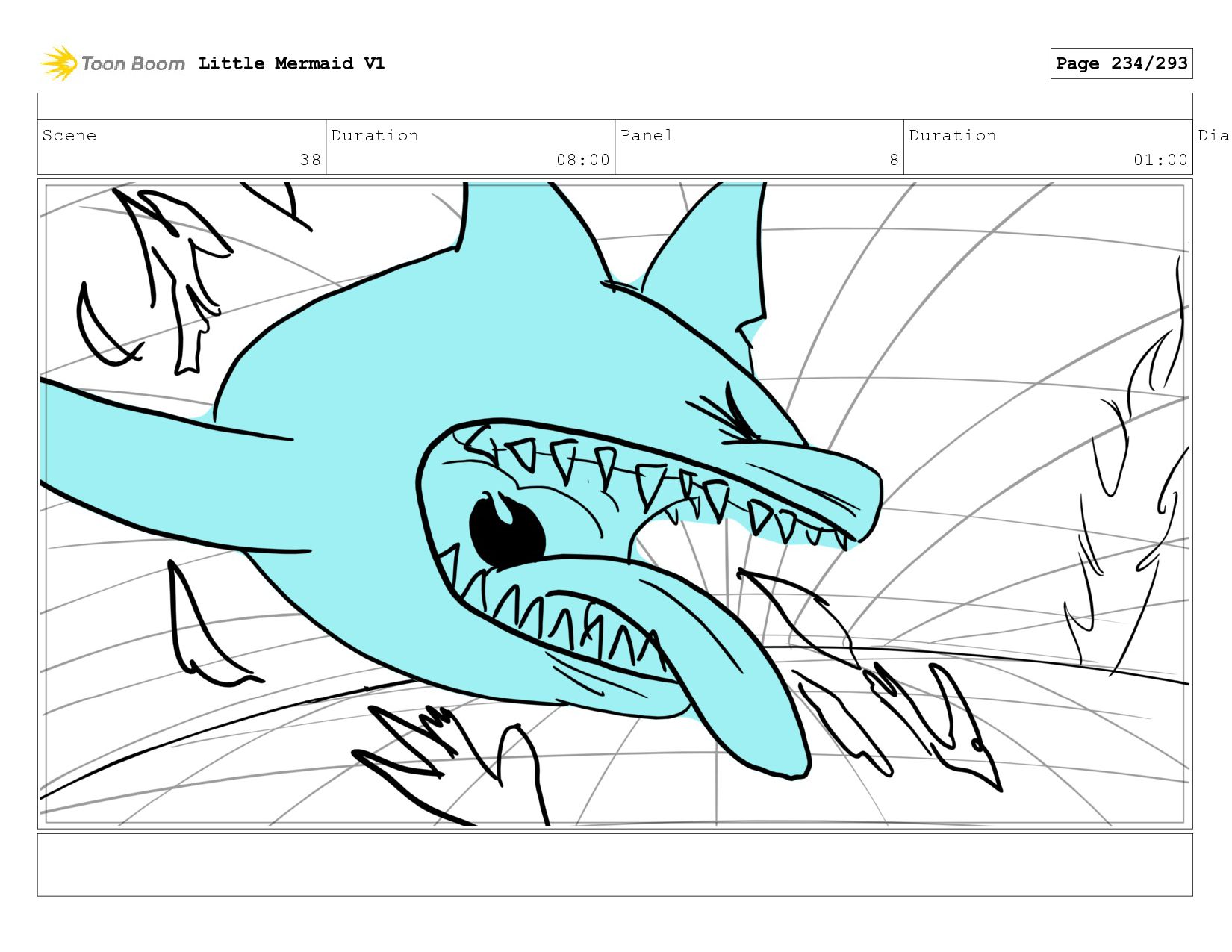Image resolution: width=1232 pixels, height=952 pixels.
Task: Click the shark storyboard panel image
Action: coord(615,504)
